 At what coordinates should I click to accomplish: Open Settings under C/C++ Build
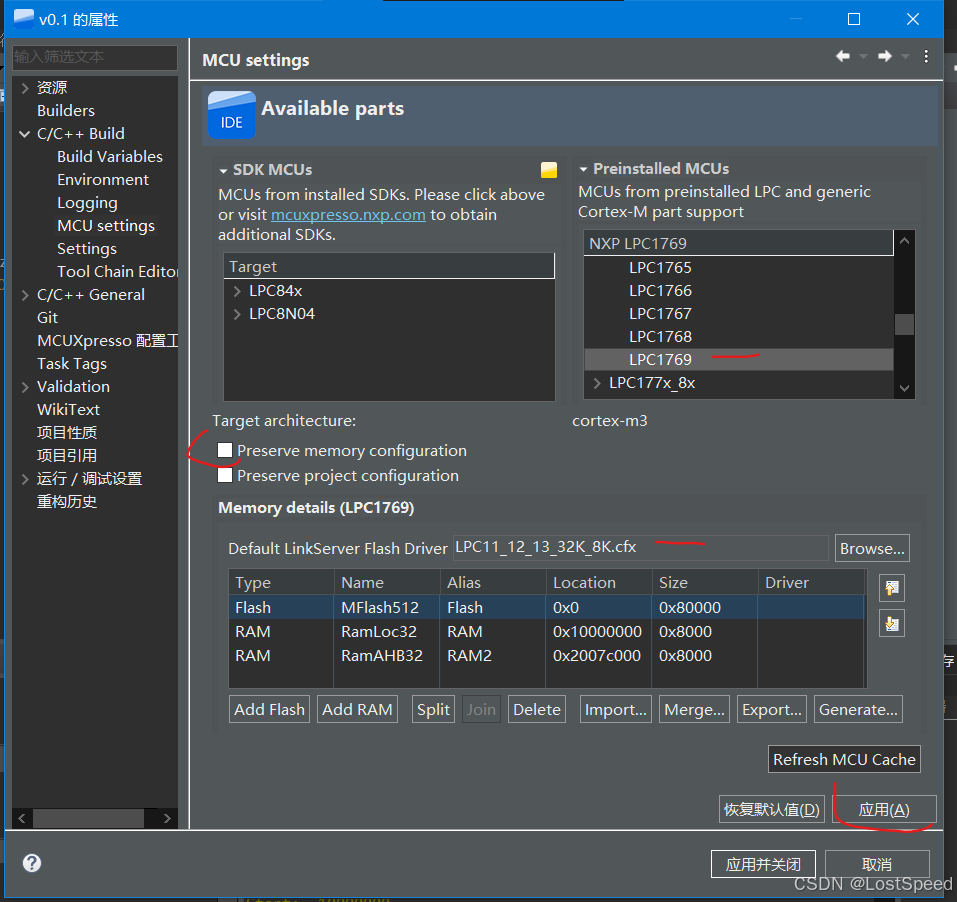click(x=87, y=249)
